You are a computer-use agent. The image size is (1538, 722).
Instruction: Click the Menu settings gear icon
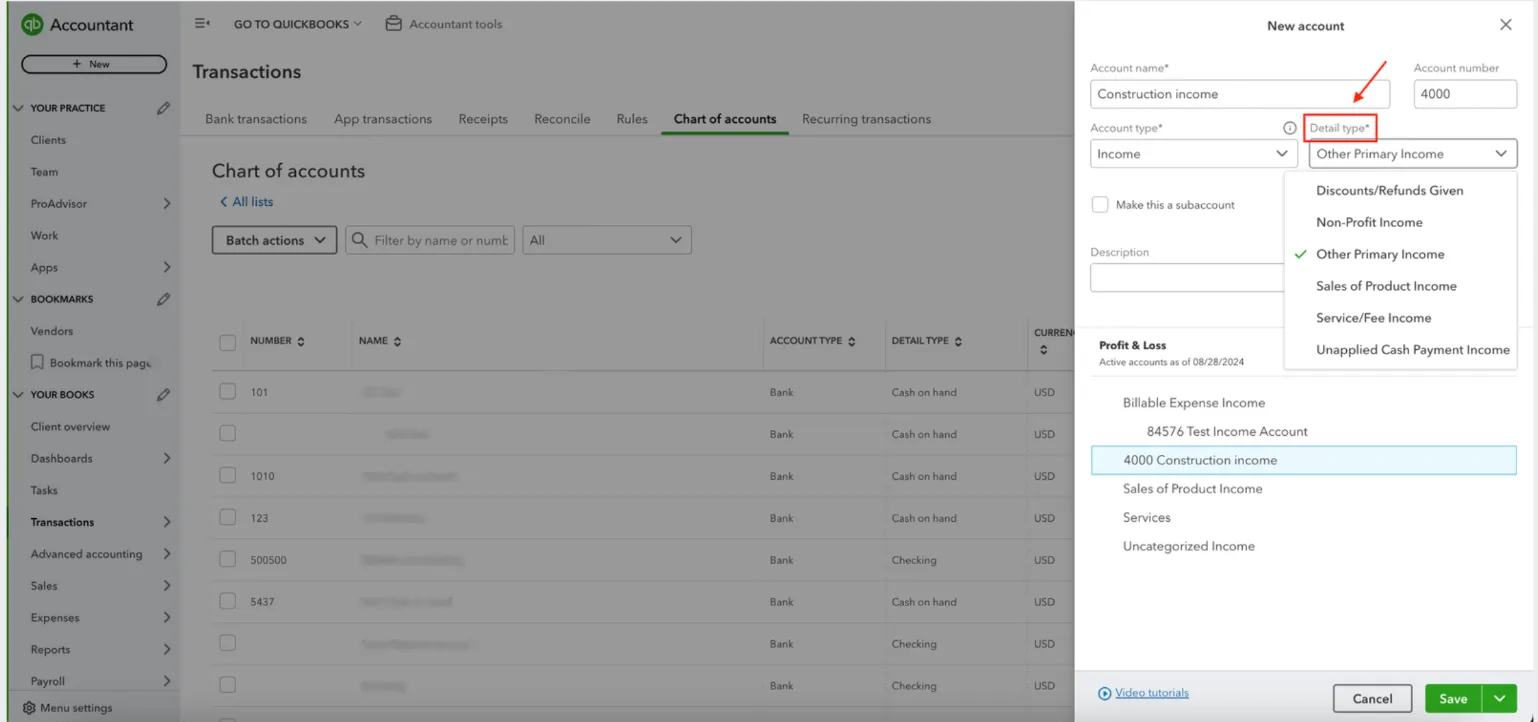29,708
